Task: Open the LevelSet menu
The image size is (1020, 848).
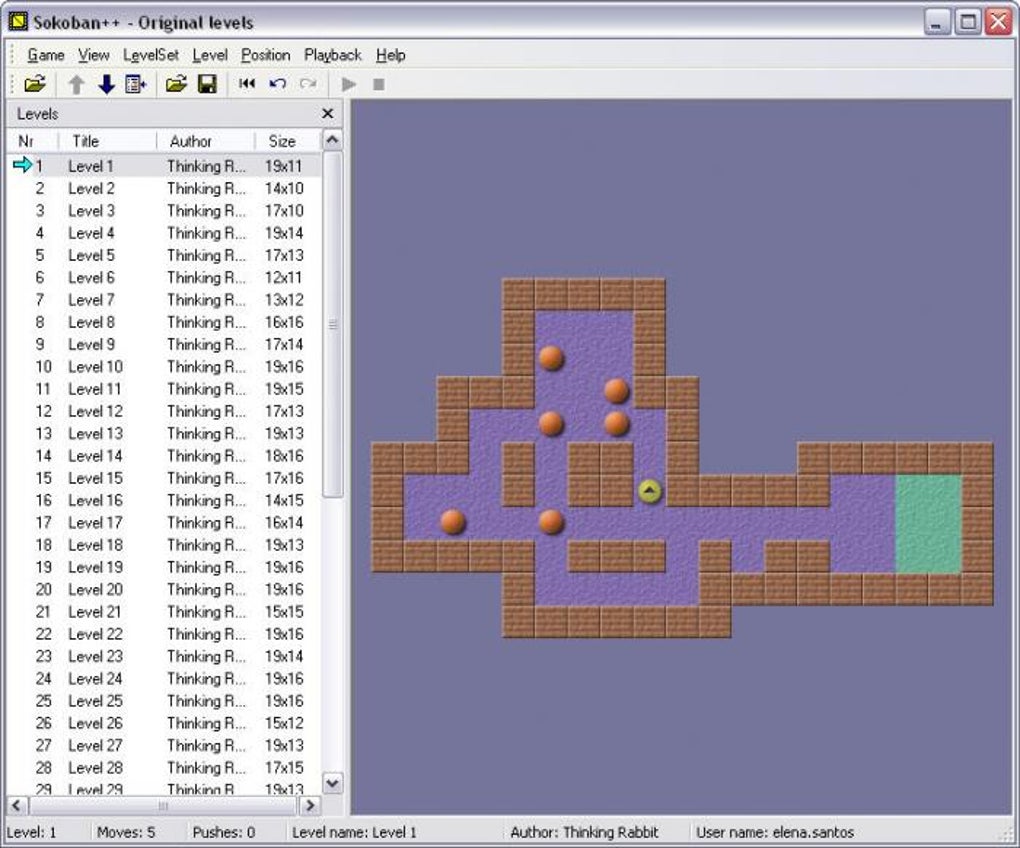Action: (x=151, y=55)
